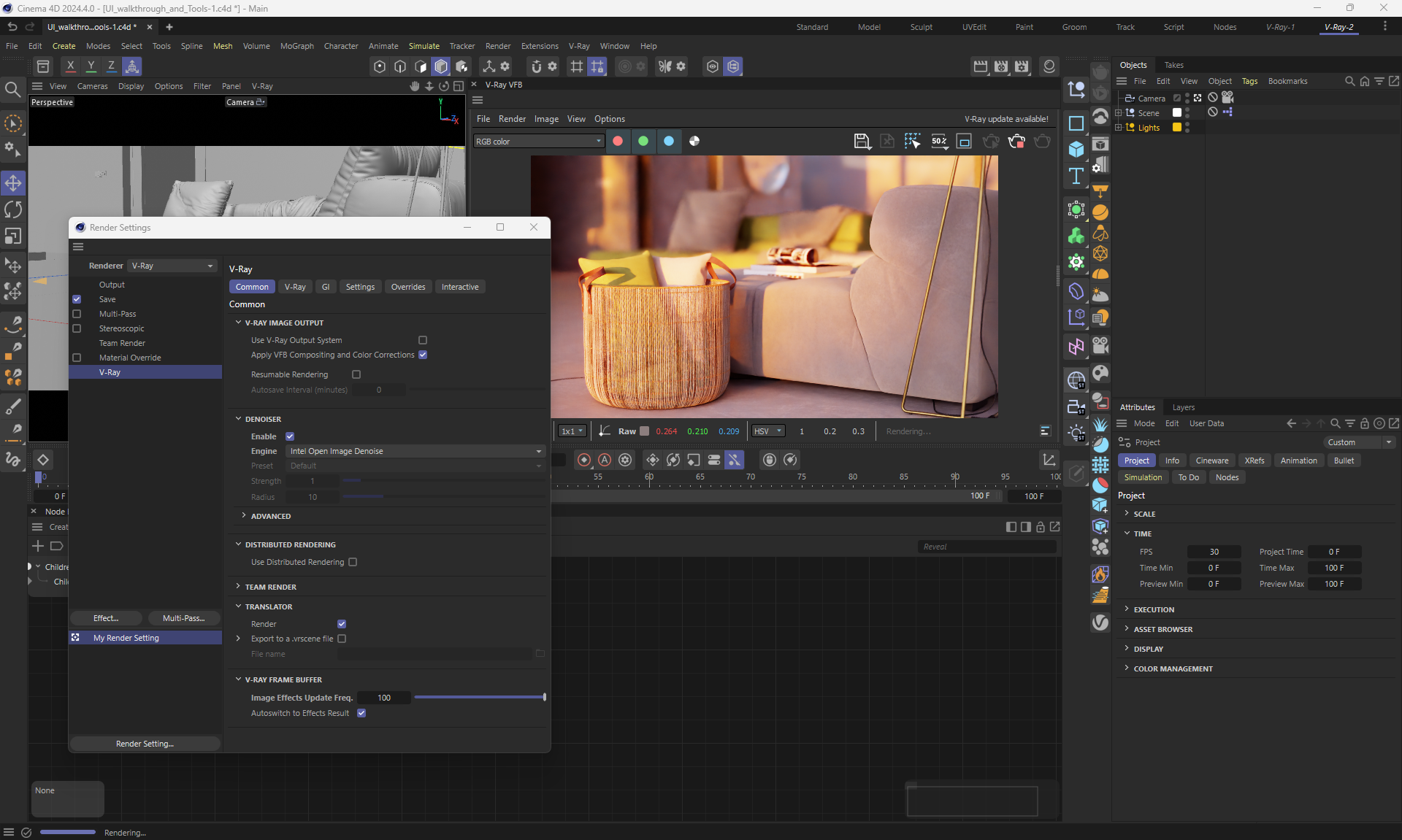Open the MoGraph menu
The width and height of the screenshot is (1402, 840).
tap(296, 46)
